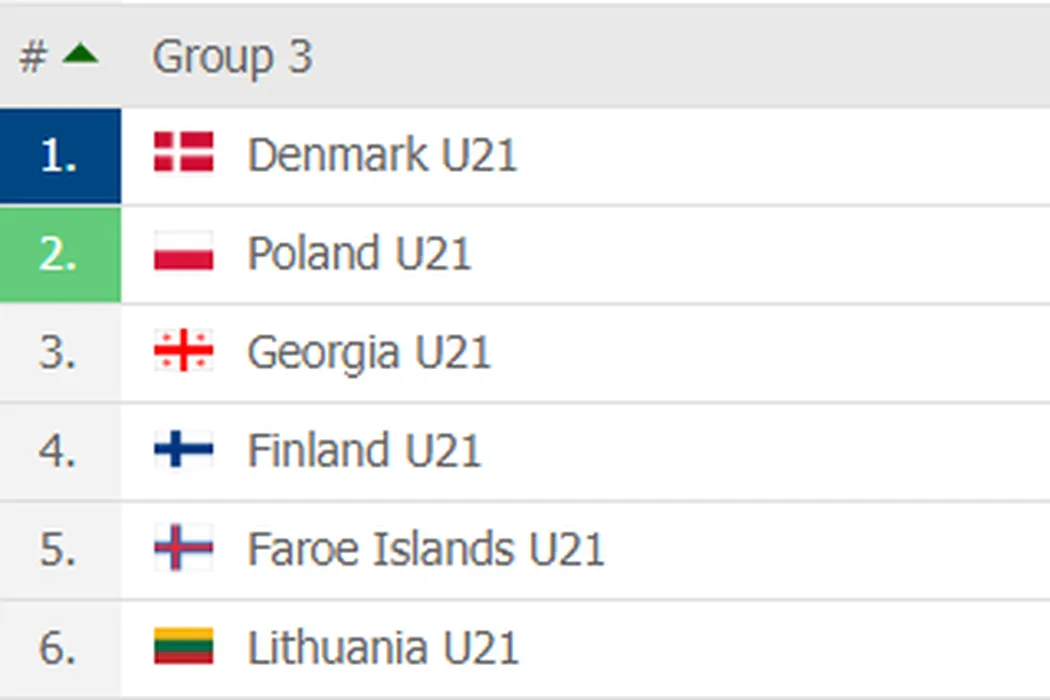The width and height of the screenshot is (1050, 700).
Task: Click the Poland flag icon
Action: point(184,252)
